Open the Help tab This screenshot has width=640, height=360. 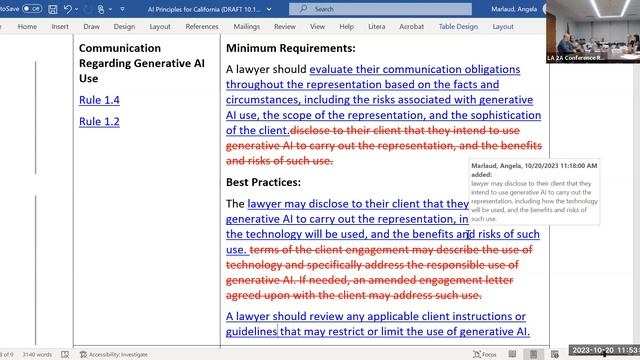(x=347, y=27)
